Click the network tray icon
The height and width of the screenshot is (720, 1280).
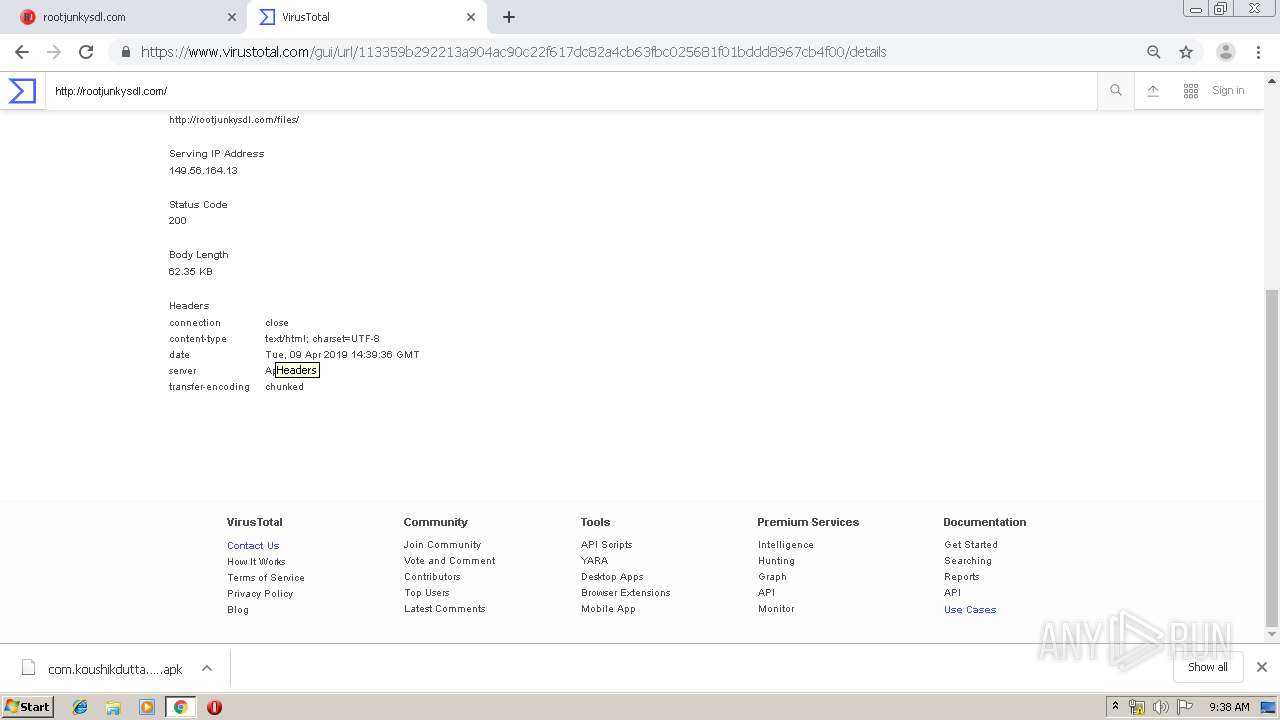1137,707
